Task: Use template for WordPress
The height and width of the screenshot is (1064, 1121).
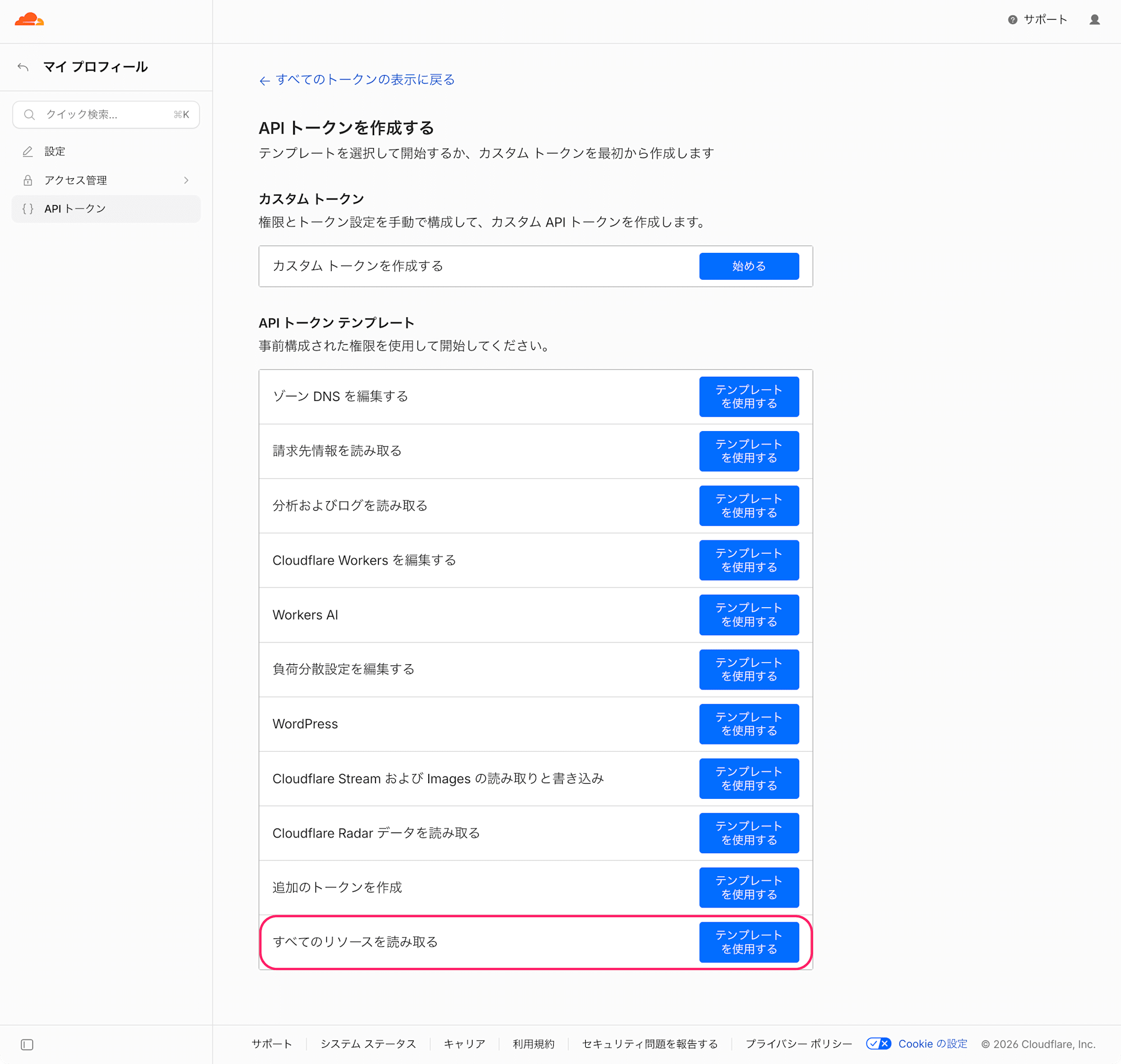Action: (x=748, y=724)
